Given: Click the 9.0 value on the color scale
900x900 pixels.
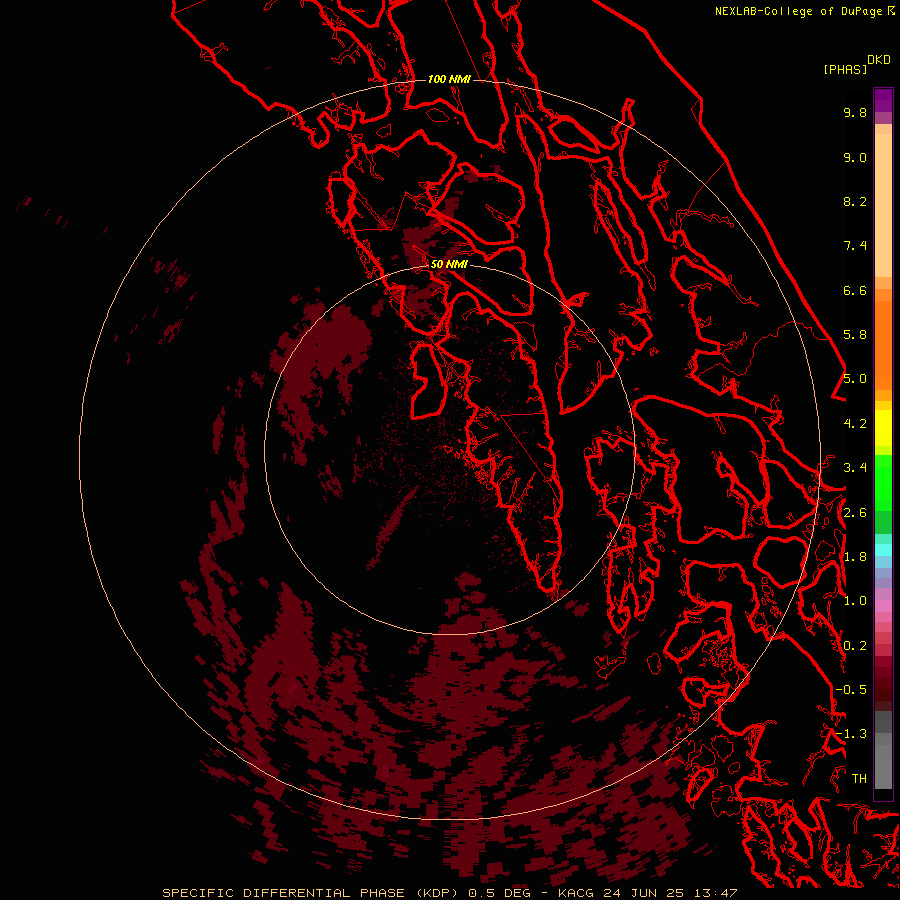Looking at the screenshot, I should (x=855, y=157).
